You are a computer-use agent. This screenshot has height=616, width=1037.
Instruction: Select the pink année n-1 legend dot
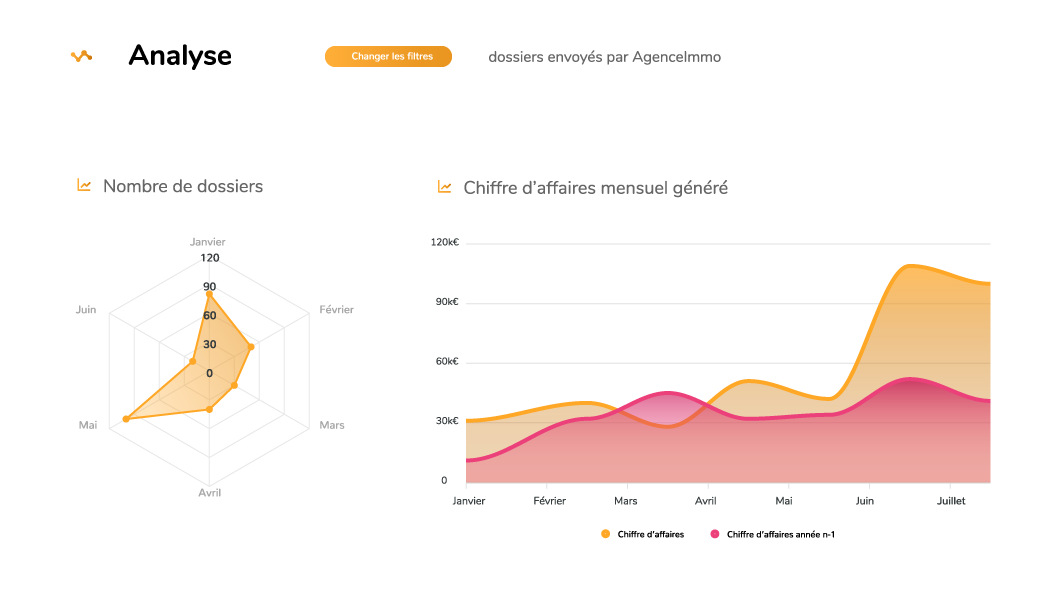point(714,534)
